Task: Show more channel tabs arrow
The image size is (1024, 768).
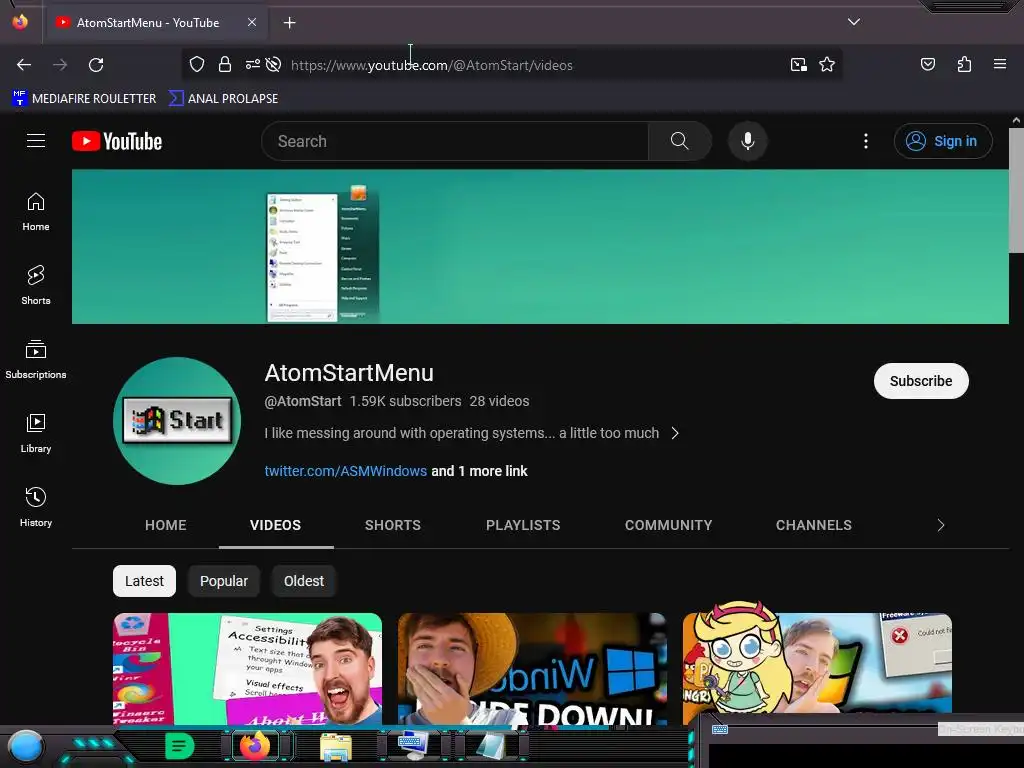Action: point(940,525)
